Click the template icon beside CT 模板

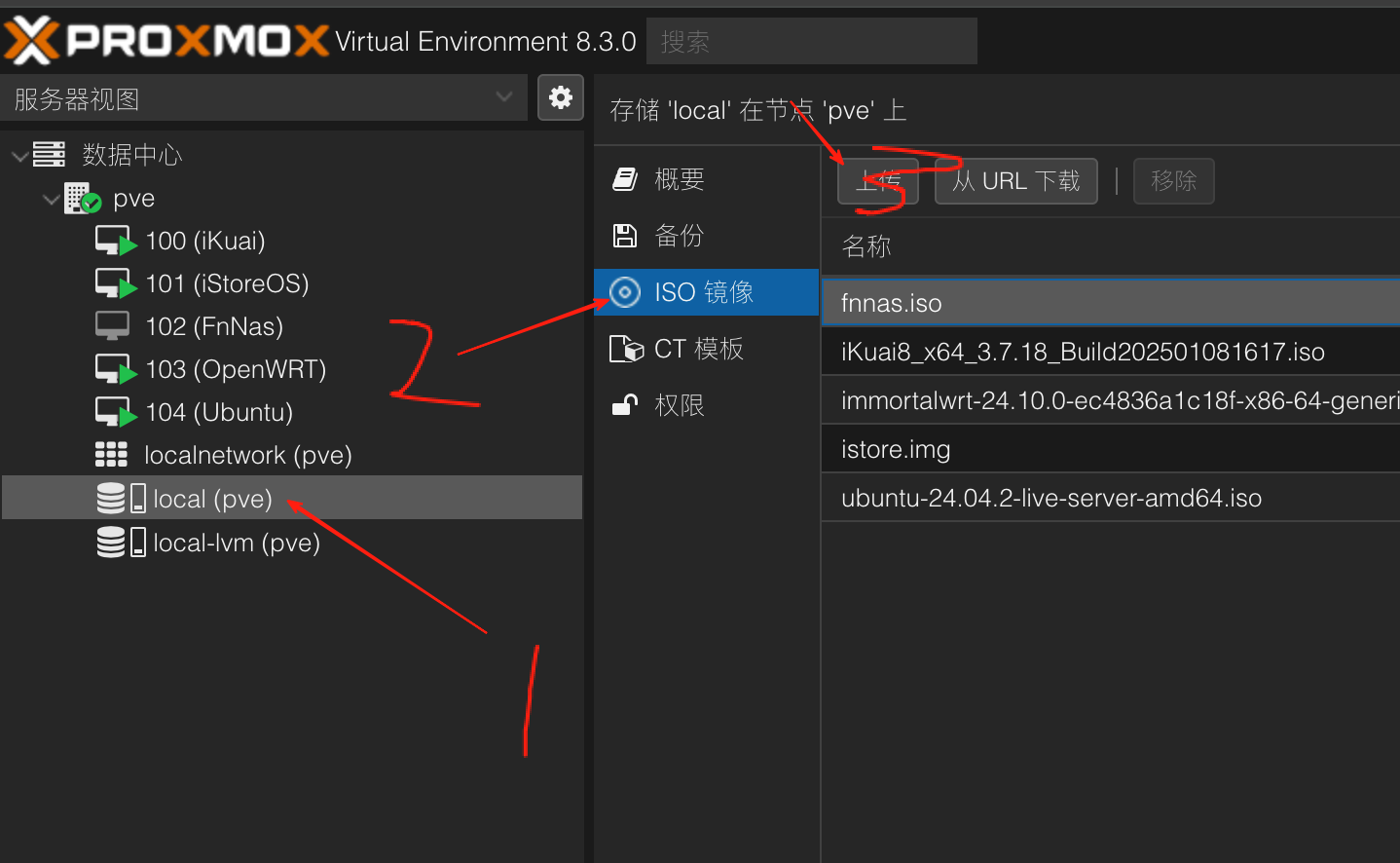point(626,349)
